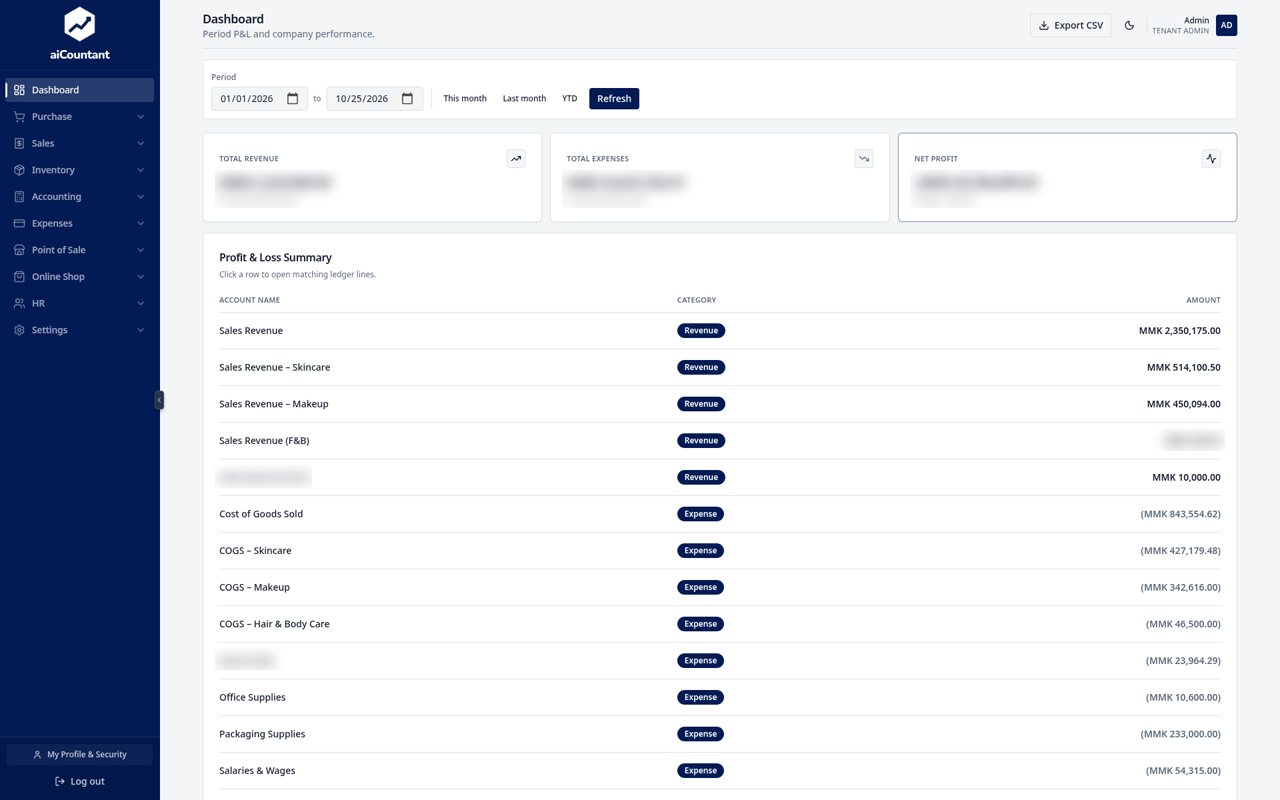Select the This month period shortcut
1280x800 pixels.
[x=465, y=99]
